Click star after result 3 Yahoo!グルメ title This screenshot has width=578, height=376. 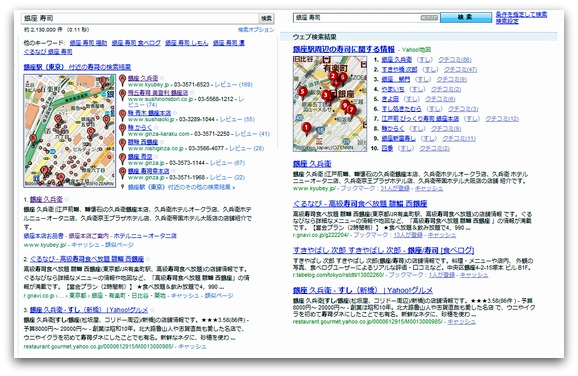click(x=152, y=310)
